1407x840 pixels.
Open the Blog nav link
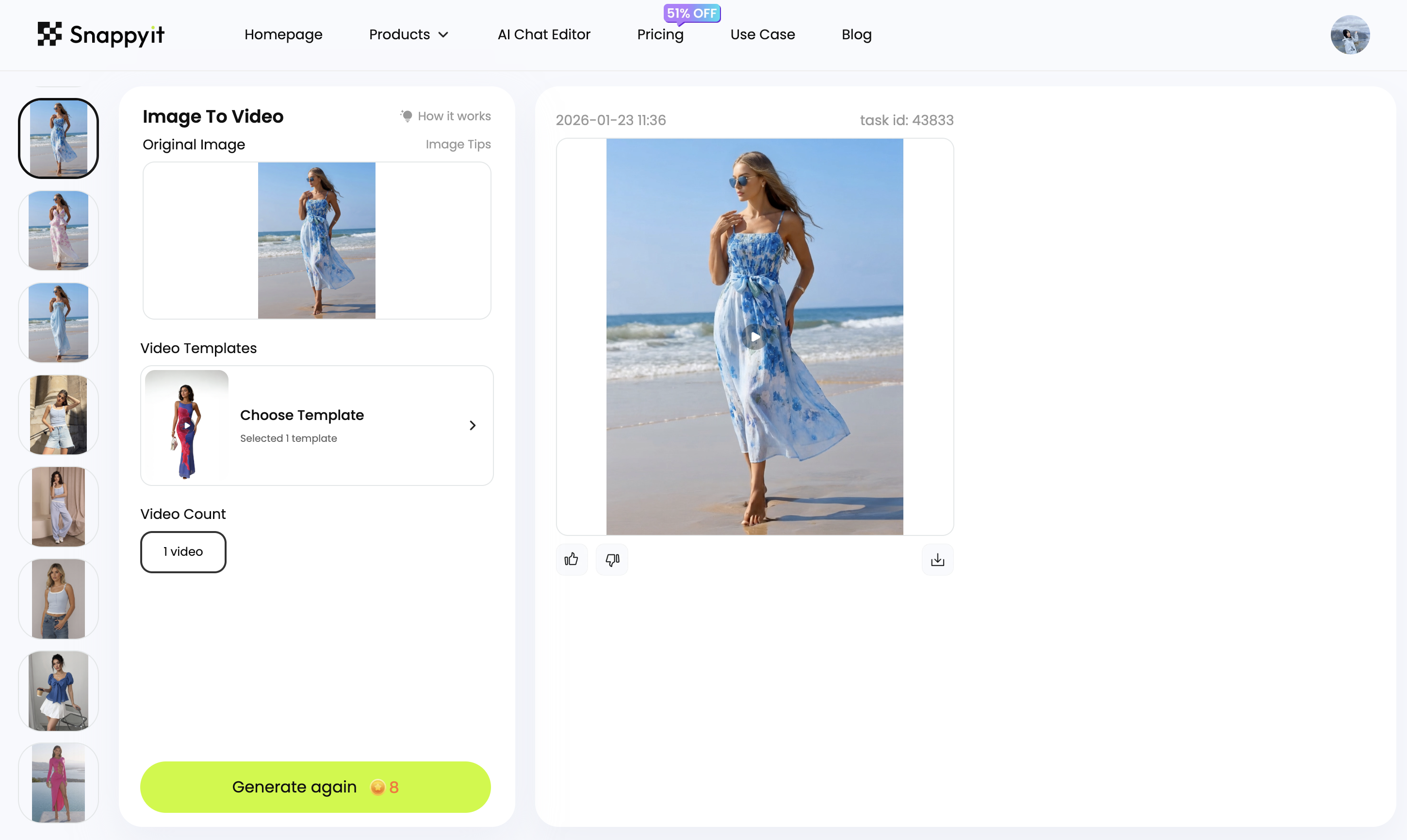coord(856,34)
